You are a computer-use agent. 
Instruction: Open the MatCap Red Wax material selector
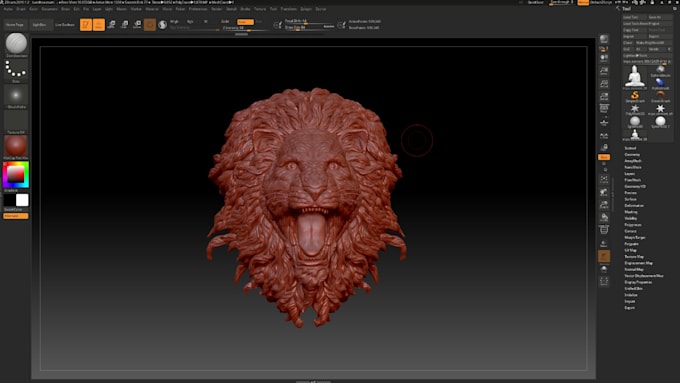(16, 146)
